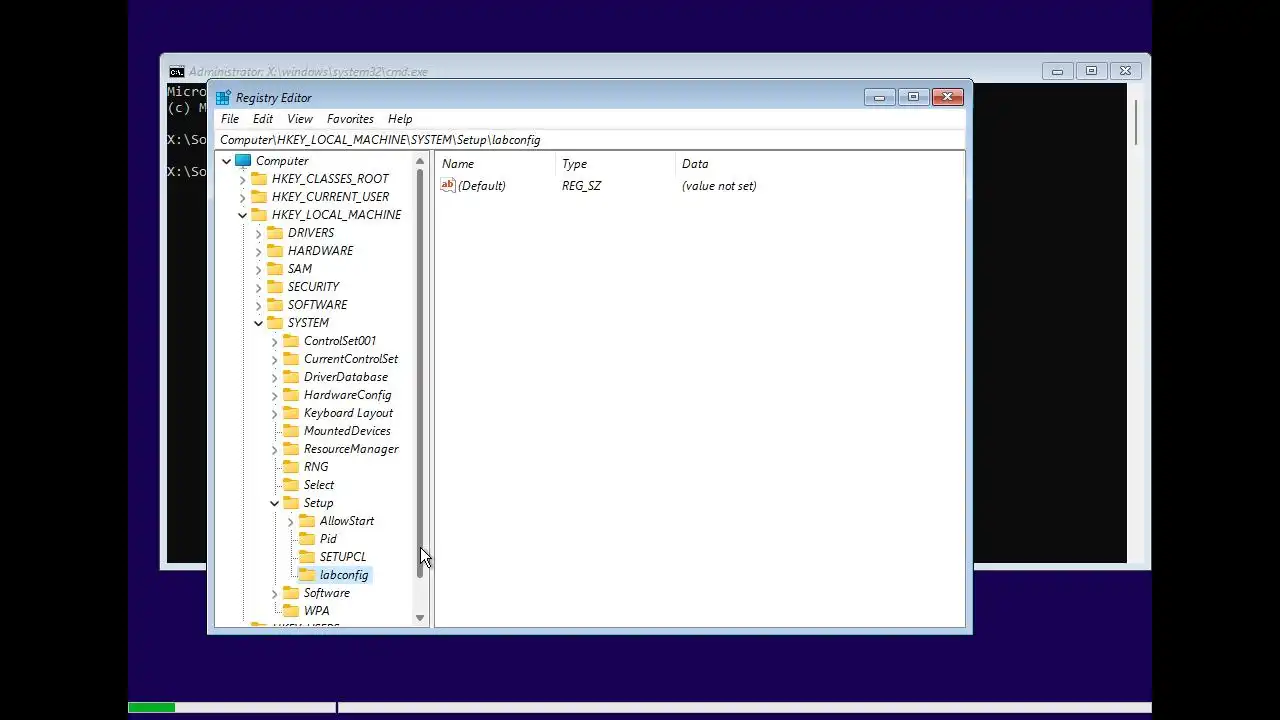This screenshot has height=720, width=1280.
Task: Expand the Software key under SYSTEM
Action: (274, 594)
